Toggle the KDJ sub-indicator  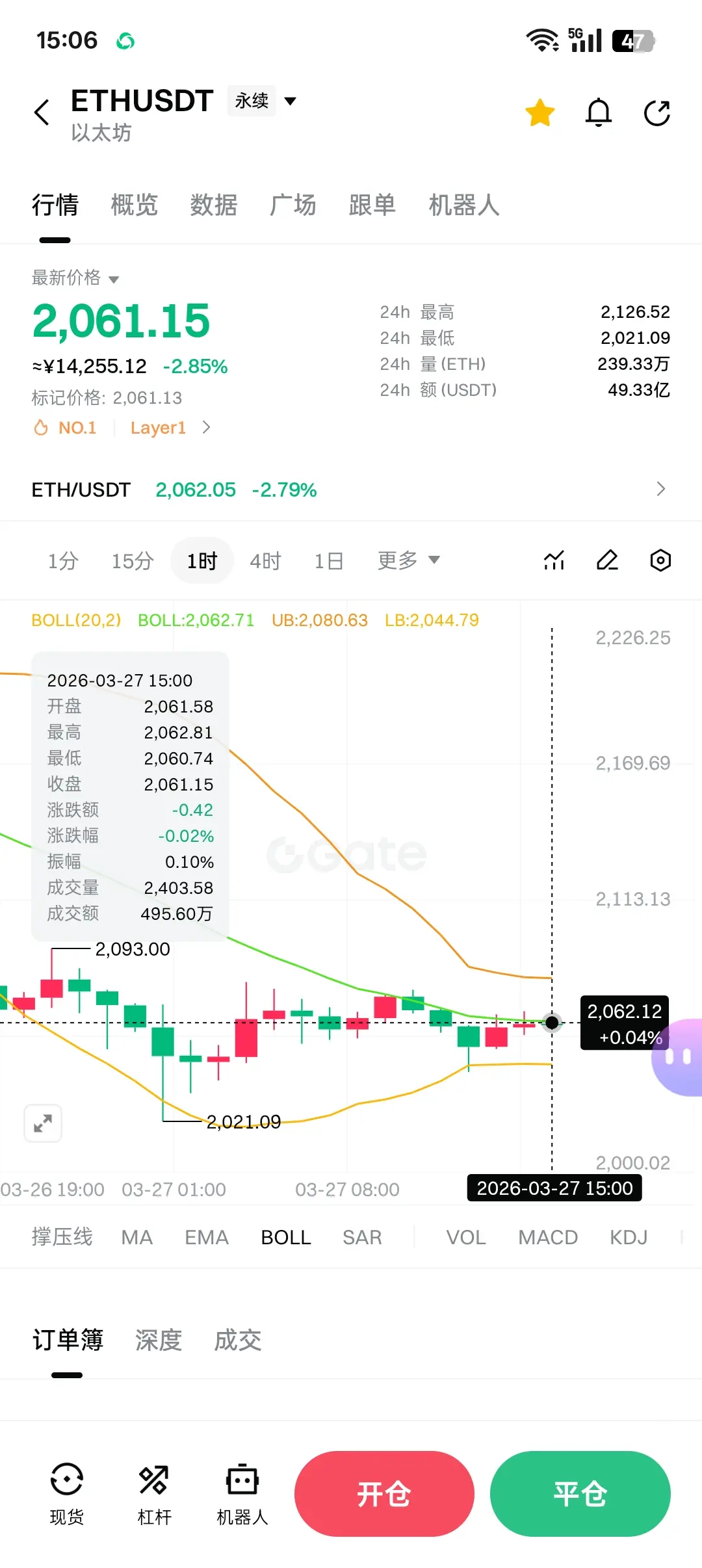tap(629, 1237)
